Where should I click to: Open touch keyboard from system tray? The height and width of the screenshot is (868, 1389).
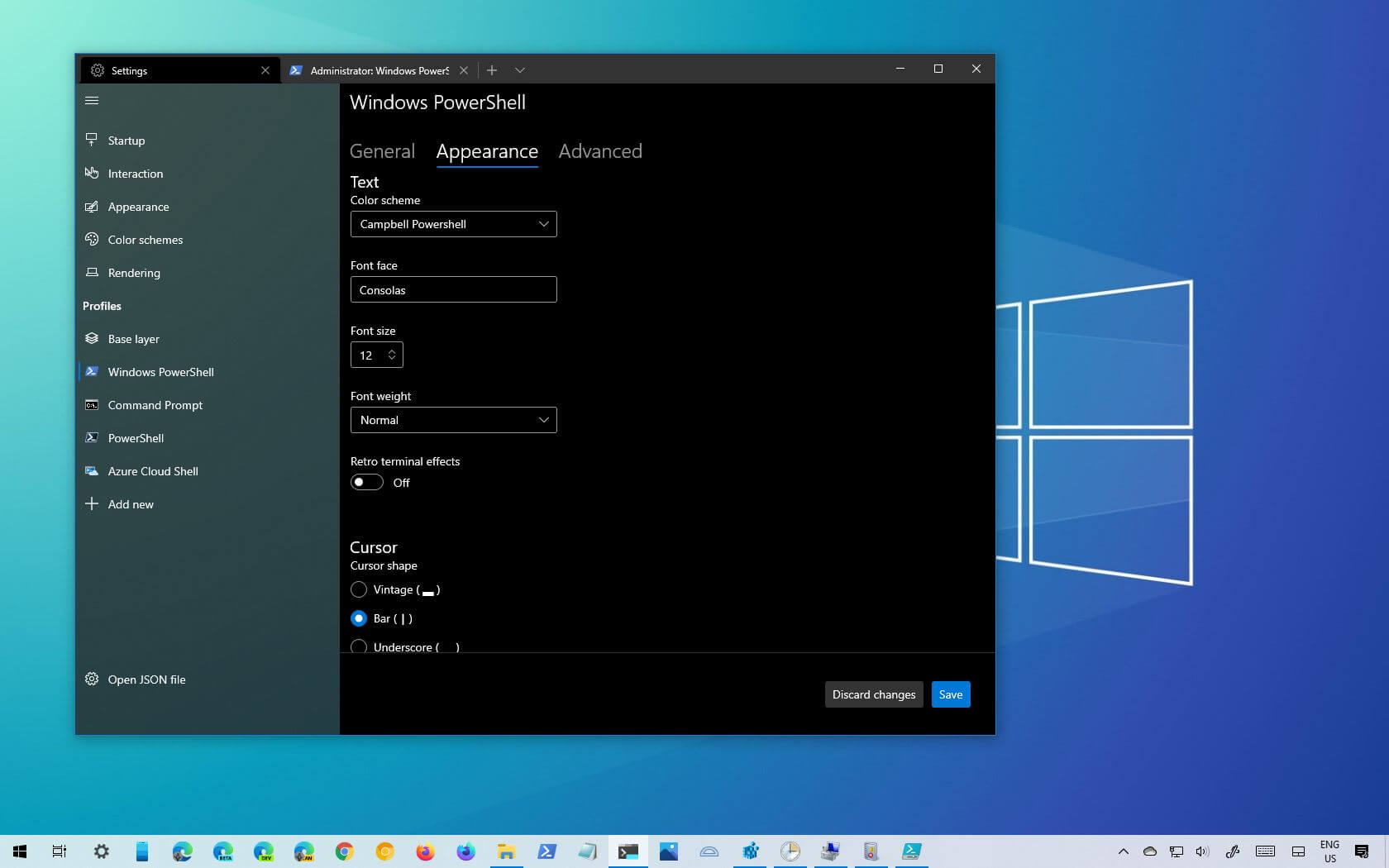coord(1265,851)
